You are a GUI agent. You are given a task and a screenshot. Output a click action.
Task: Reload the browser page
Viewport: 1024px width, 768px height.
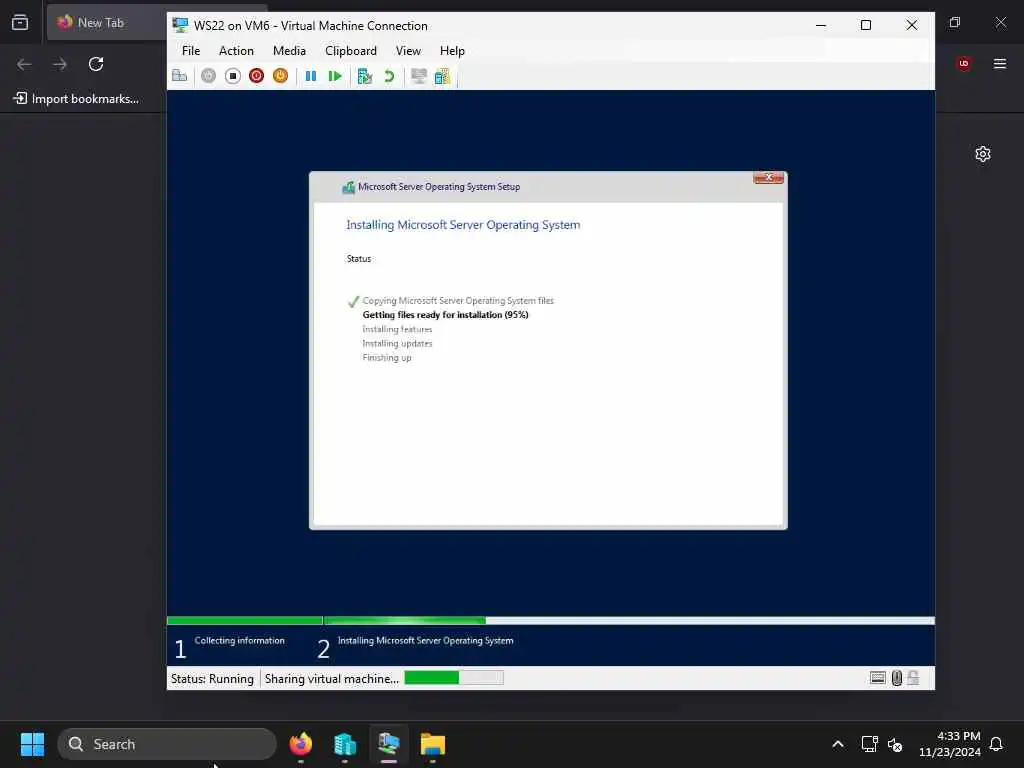[96, 64]
